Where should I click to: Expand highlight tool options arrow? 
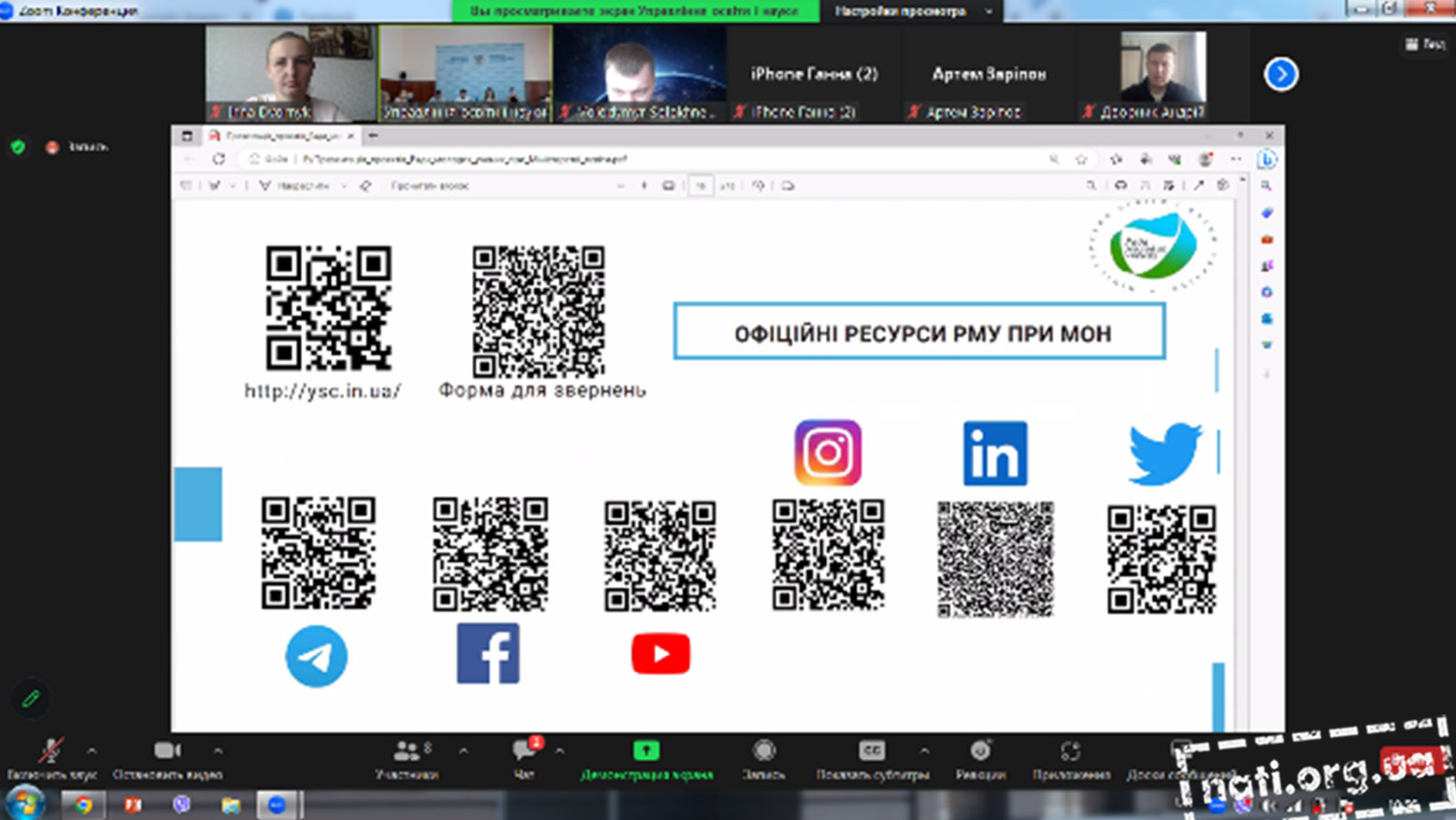coord(343,186)
